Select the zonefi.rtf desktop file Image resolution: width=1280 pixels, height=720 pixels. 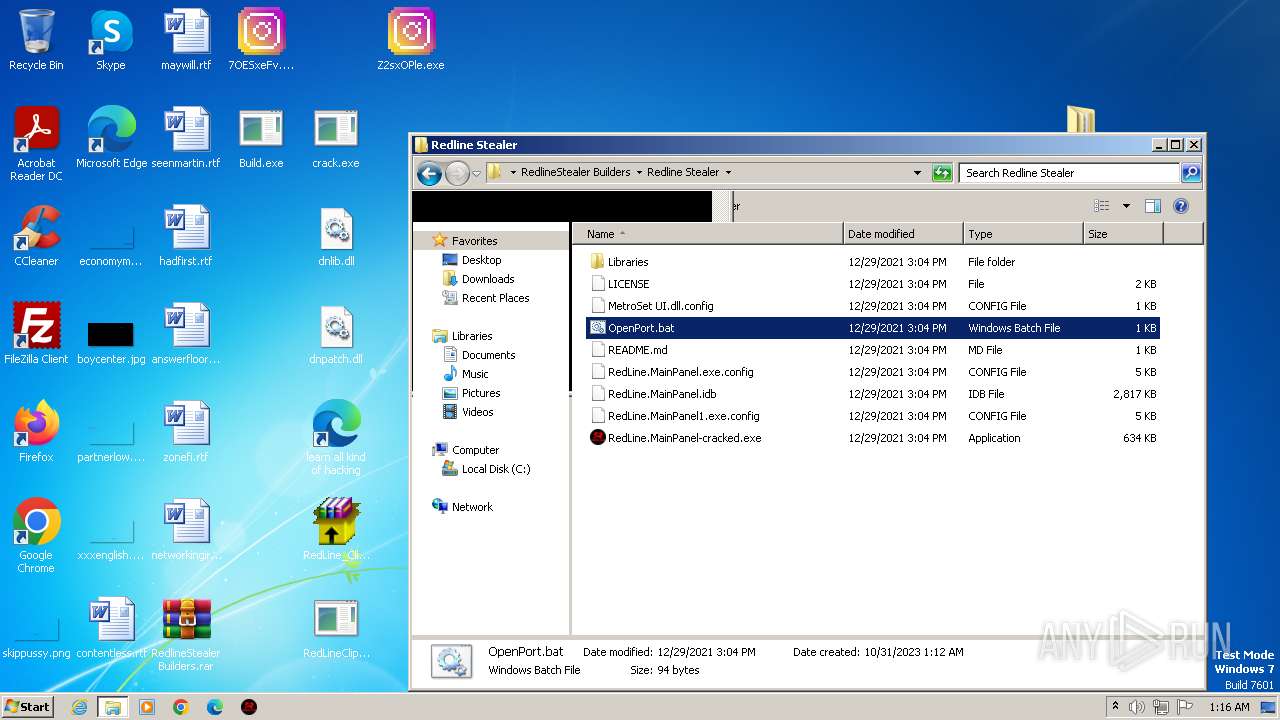(186, 432)
